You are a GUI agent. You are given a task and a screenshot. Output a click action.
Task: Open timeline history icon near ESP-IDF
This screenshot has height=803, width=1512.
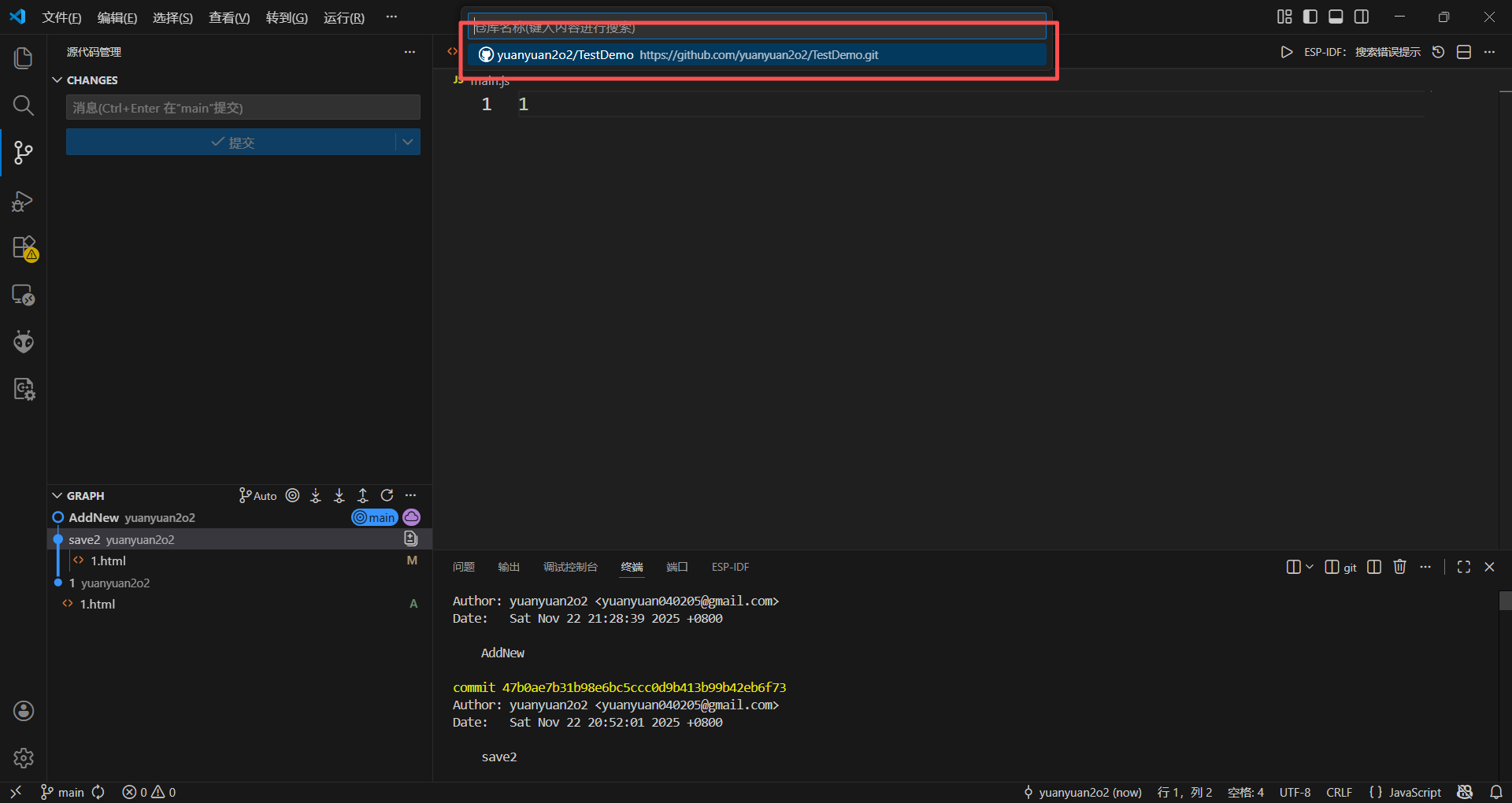[1438, 52]
